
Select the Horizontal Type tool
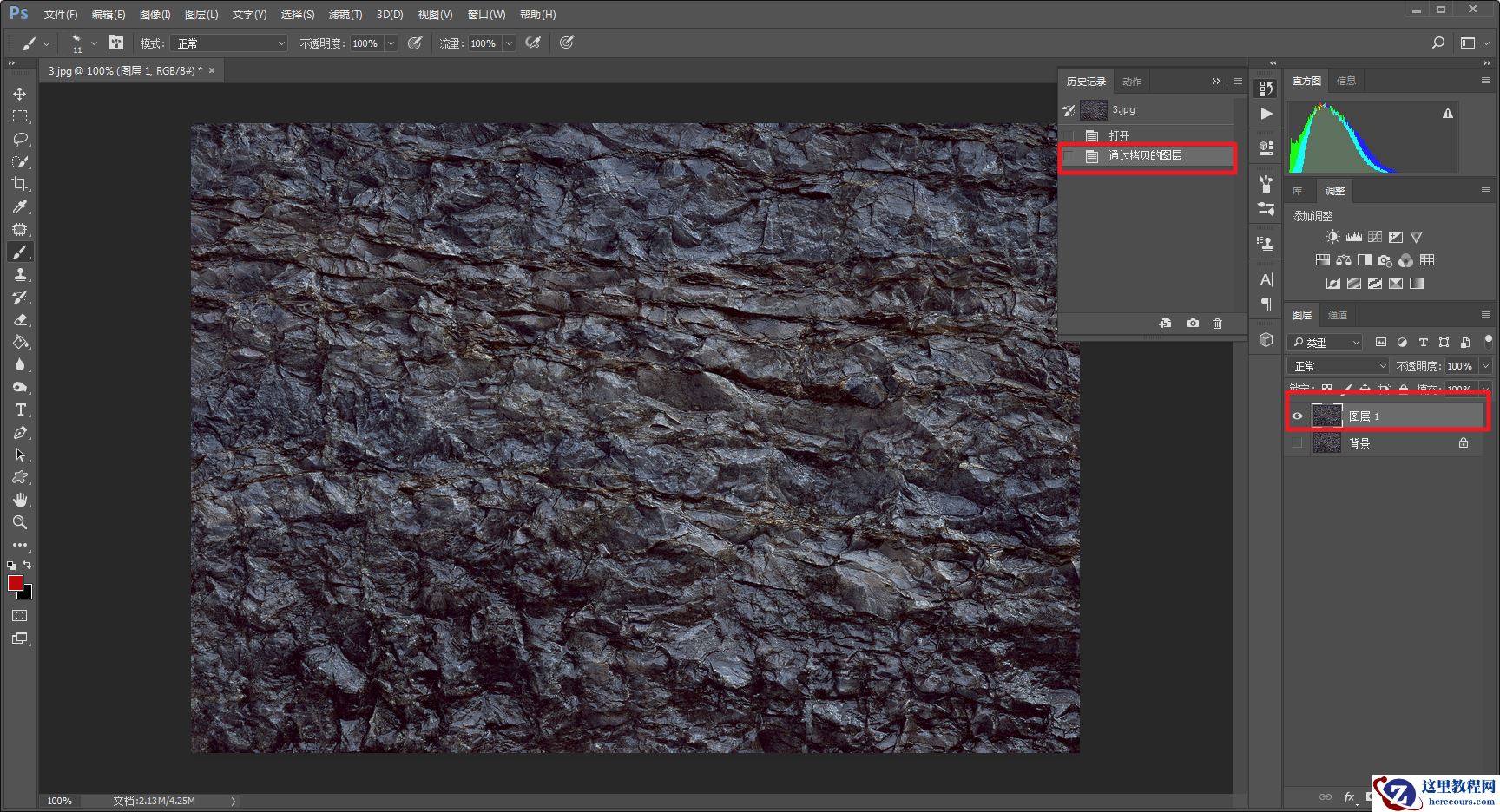tap(20, 410)
